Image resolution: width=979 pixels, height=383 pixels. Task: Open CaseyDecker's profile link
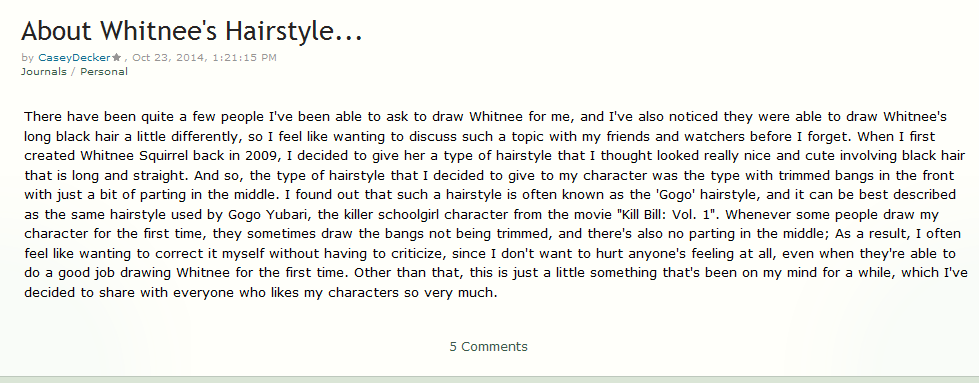pyautogui.click(x=74, y=57)
